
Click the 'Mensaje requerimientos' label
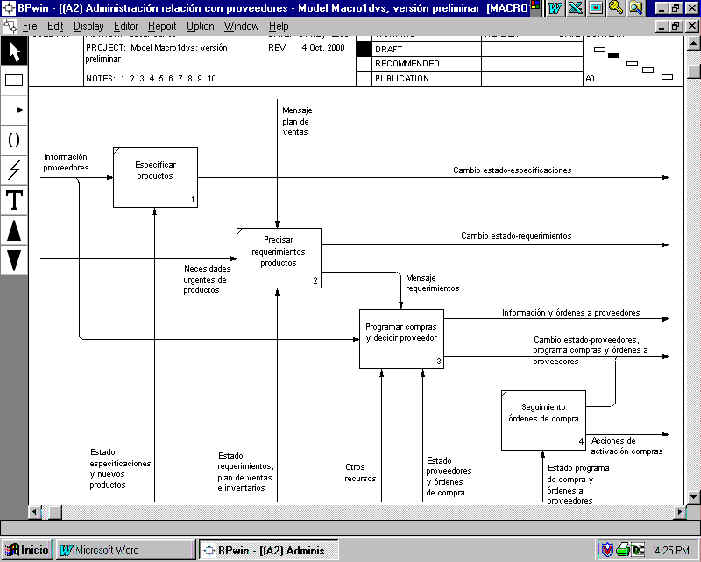432,283
